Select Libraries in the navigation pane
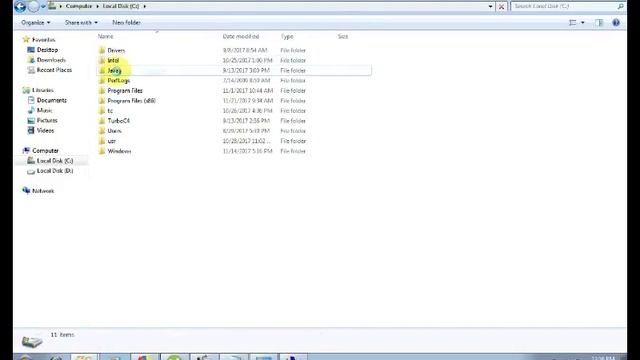640x360 pixels. pyautogui.click(x=43, y=90)
